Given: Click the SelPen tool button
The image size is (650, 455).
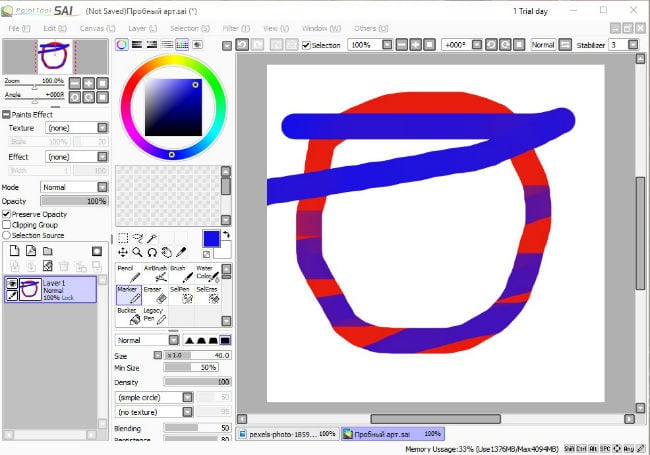Looking at the screenshot, I should pos(180,295).
